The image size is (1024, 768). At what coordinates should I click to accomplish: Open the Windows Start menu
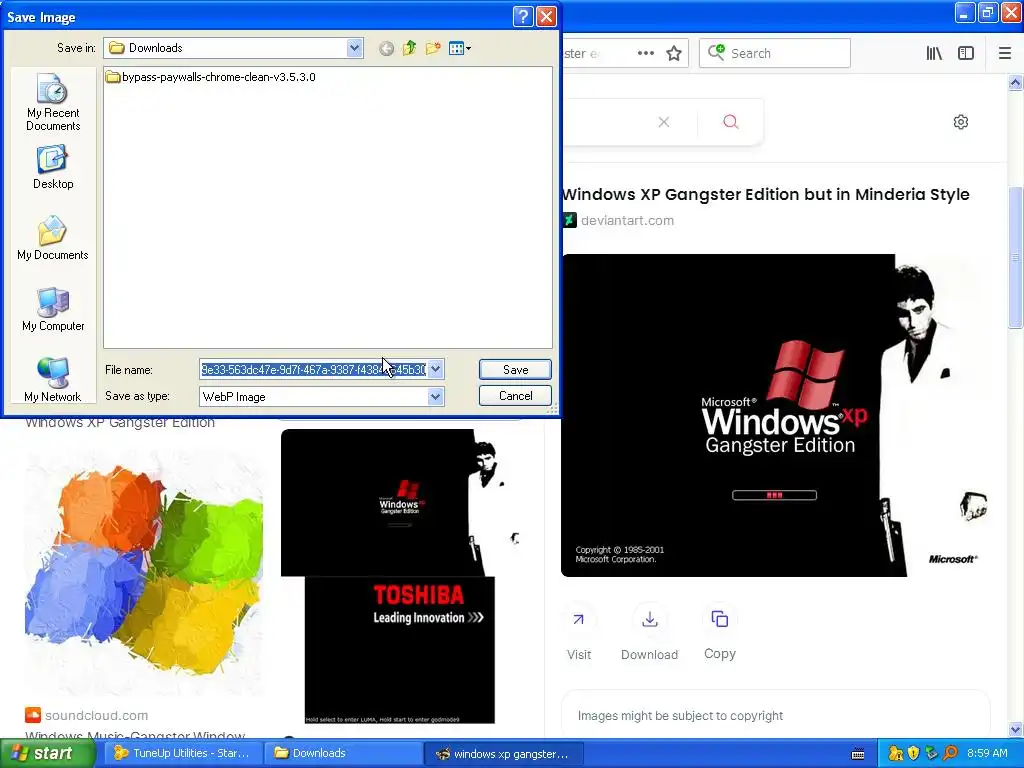46,754
